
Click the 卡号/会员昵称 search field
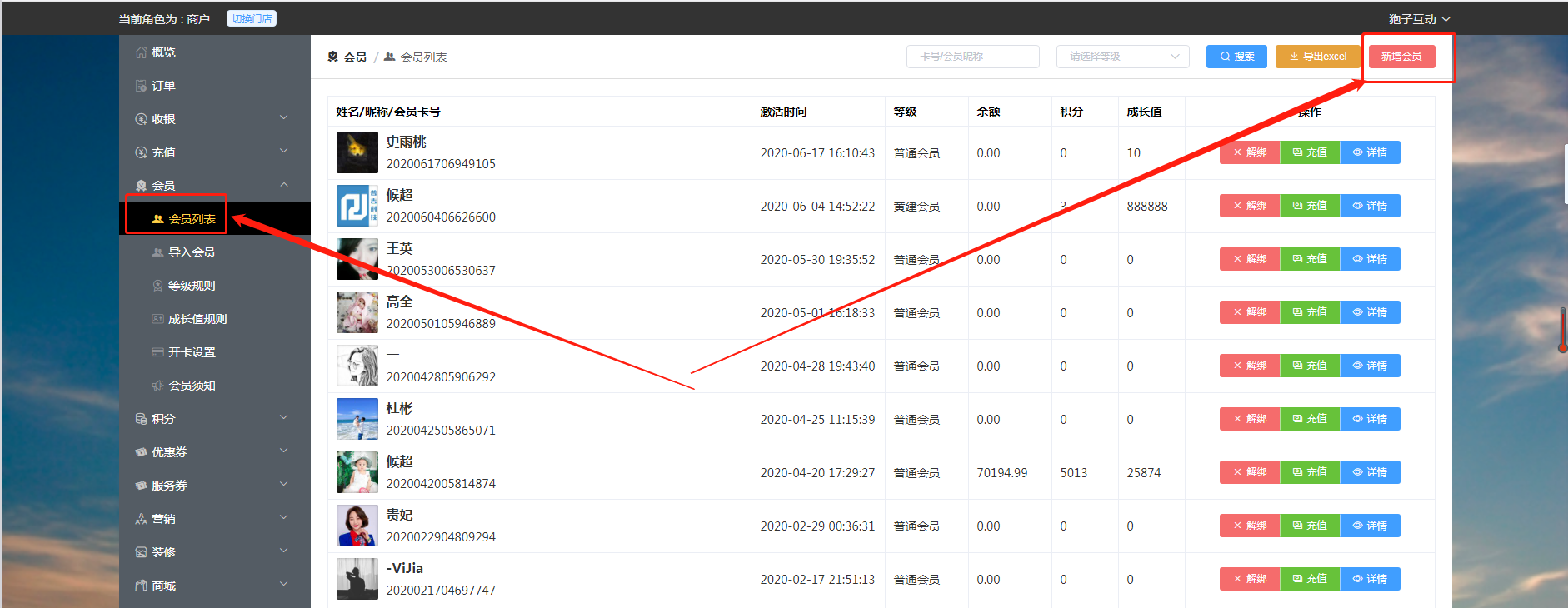pos(972,57)
